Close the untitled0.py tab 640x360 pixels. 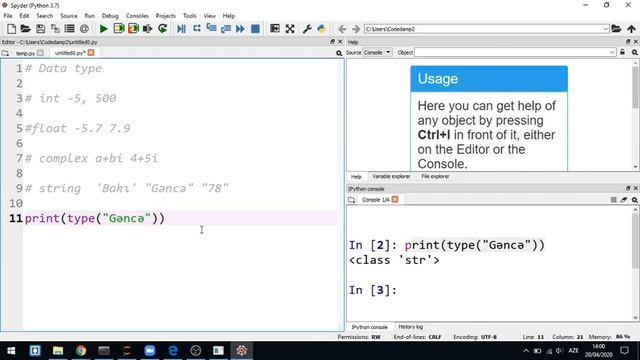pyautogui.click(x=91, y=52)
